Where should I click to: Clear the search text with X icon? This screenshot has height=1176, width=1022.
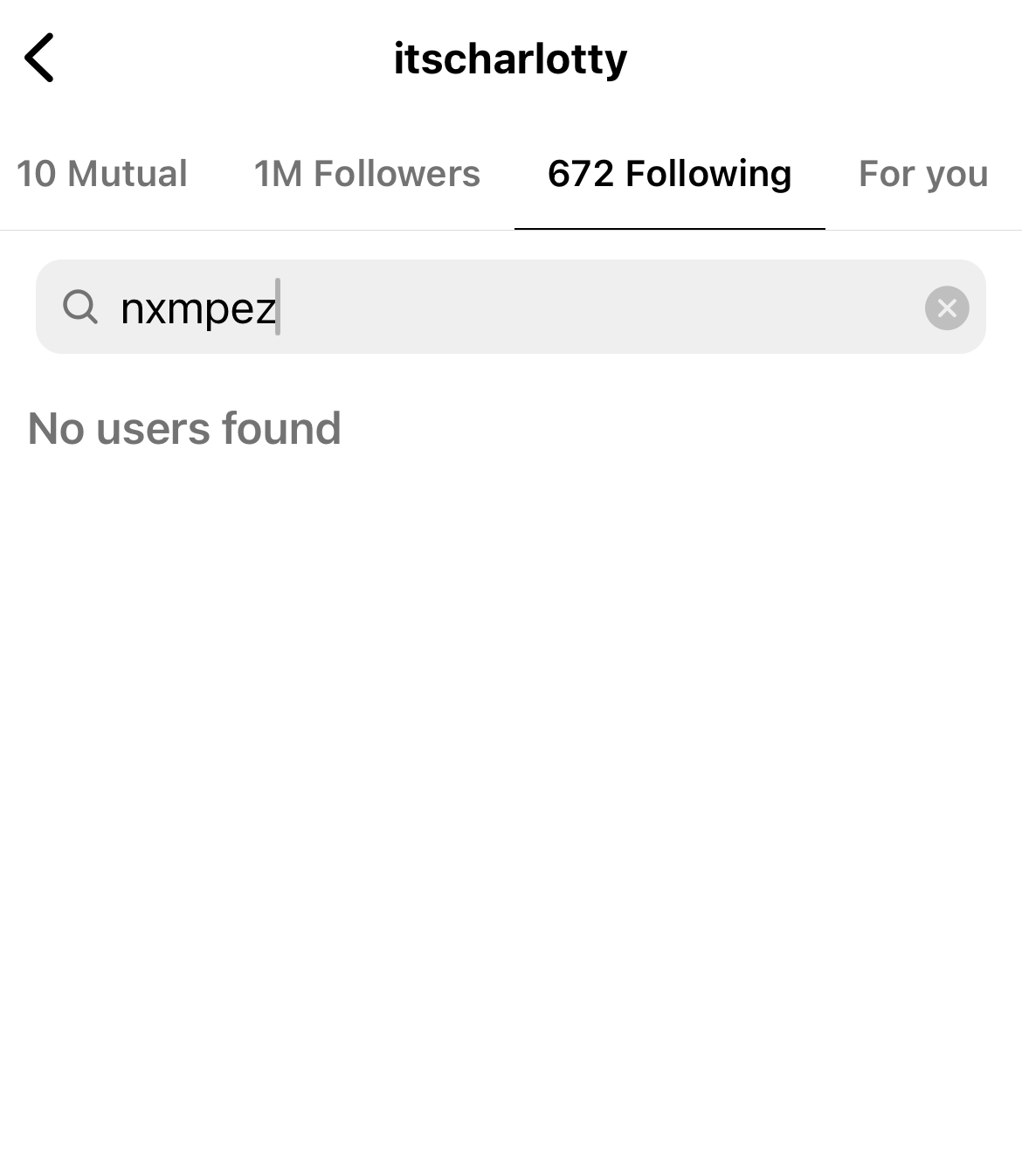coord(947,308)
